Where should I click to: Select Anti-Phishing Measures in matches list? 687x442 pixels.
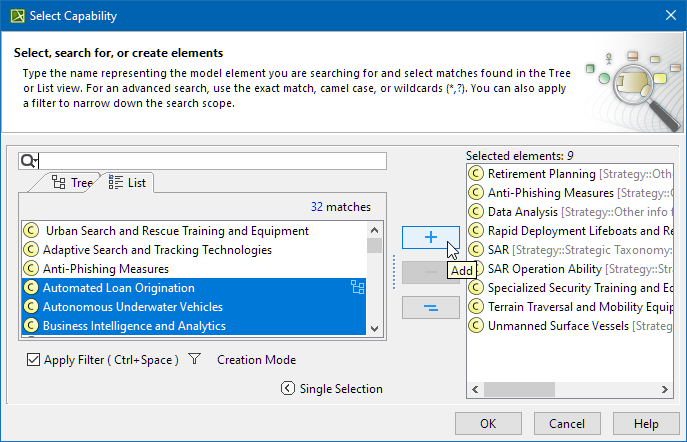(105, 269)
